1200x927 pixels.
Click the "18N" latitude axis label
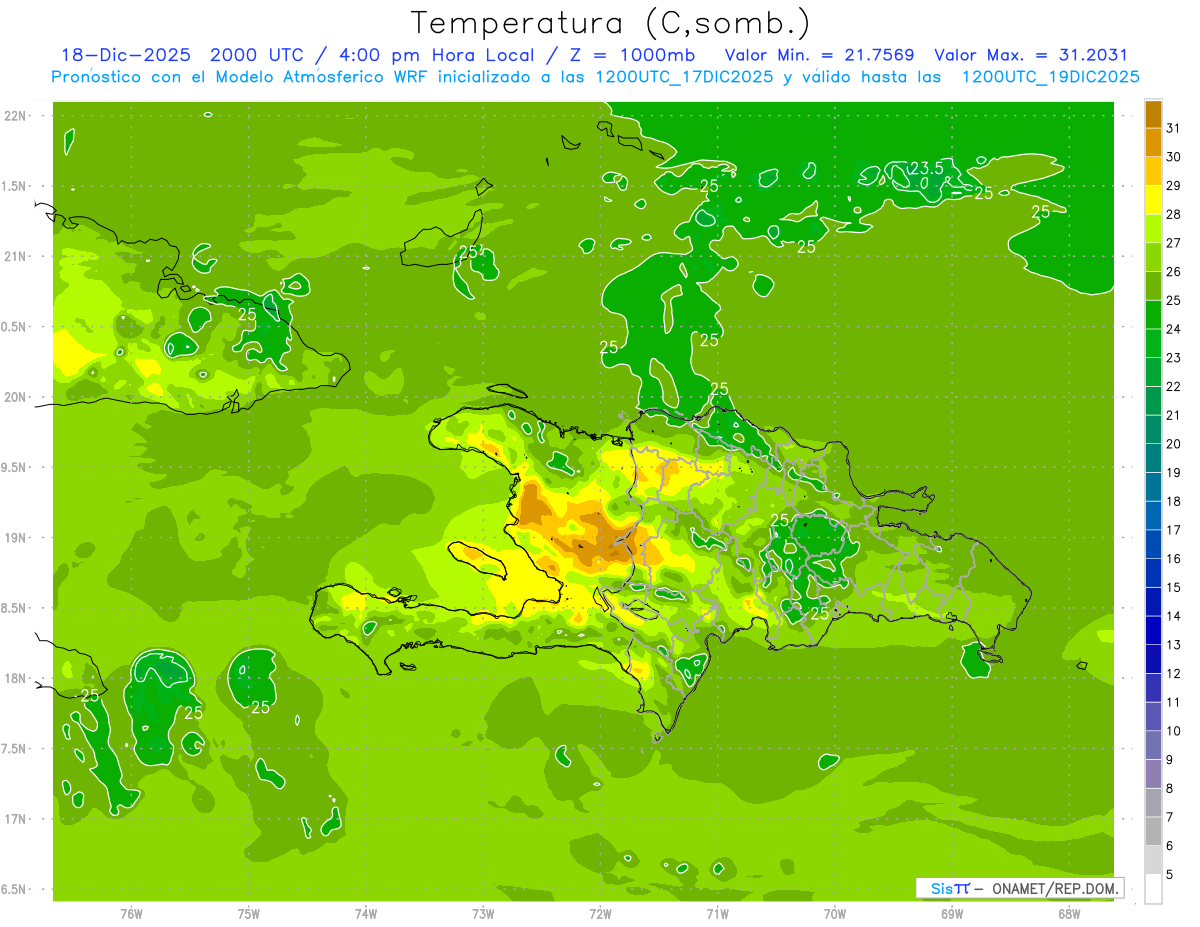pos(16,679)
